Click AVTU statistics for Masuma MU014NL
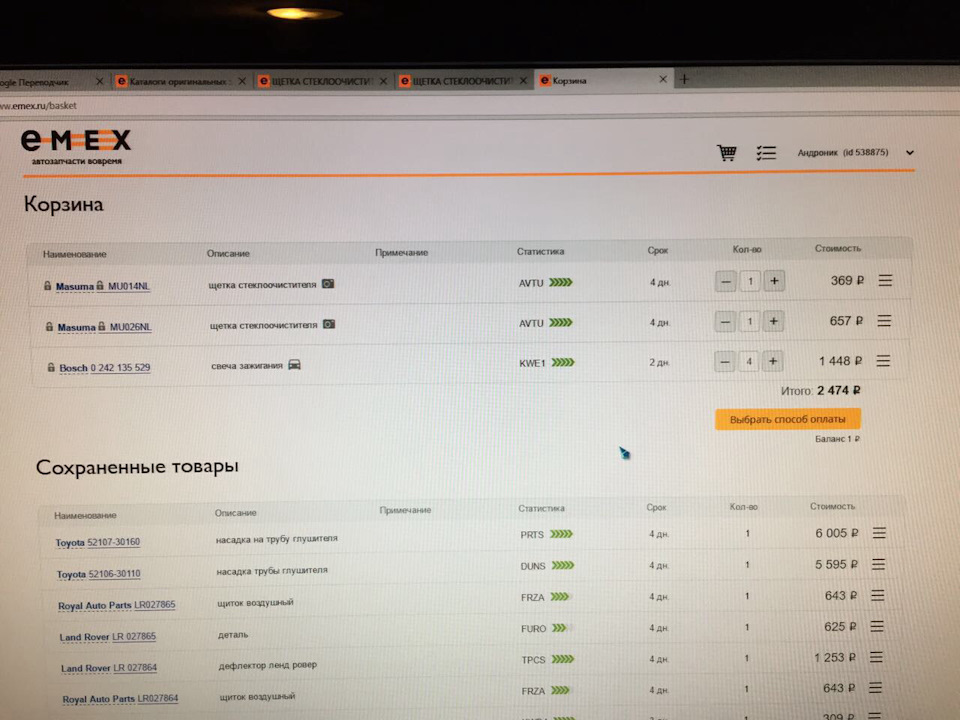This screenshot has width=960, height=720. click(x=546, y=283)
